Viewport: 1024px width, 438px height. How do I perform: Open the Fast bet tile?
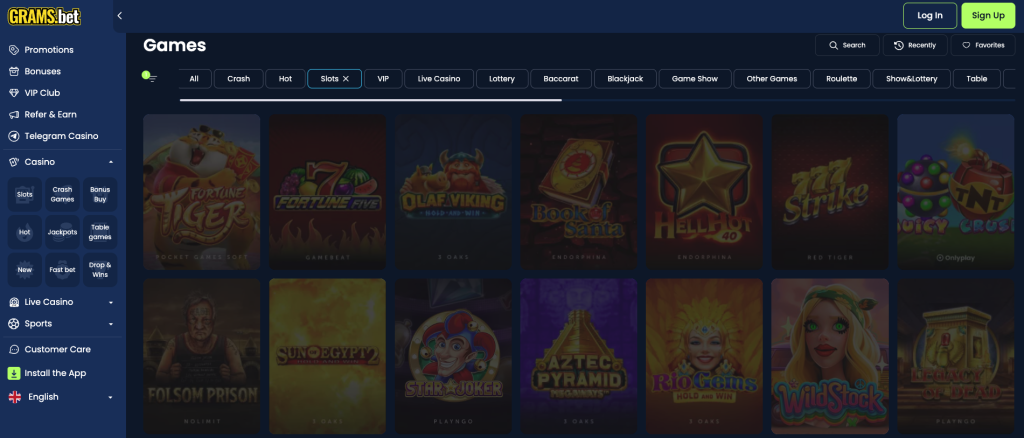(x=63, y=270)
